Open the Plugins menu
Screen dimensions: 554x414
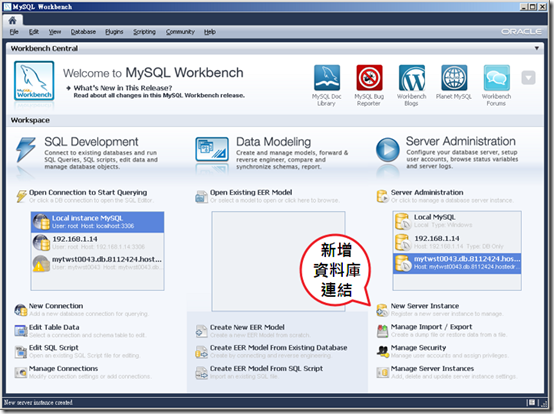[114, 32]
